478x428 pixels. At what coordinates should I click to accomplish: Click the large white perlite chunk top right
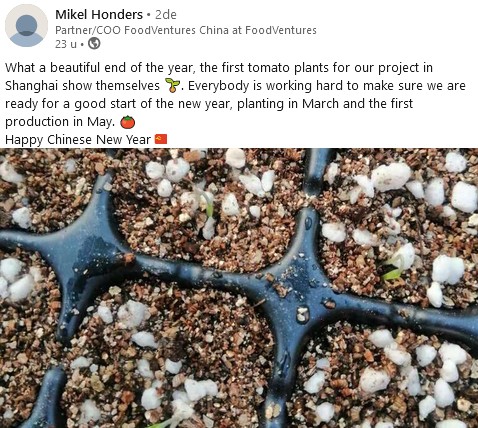pos(391,177)
